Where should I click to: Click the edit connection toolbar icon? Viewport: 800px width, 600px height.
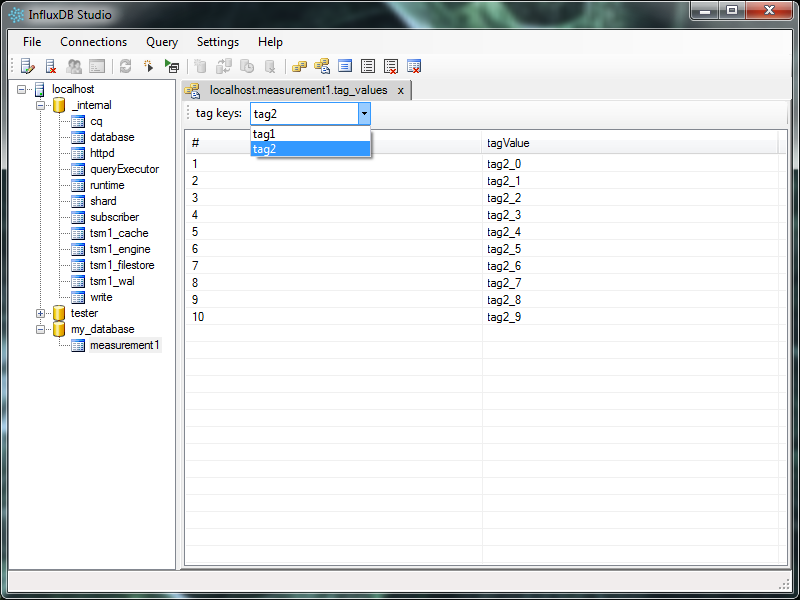coord(28,66)
